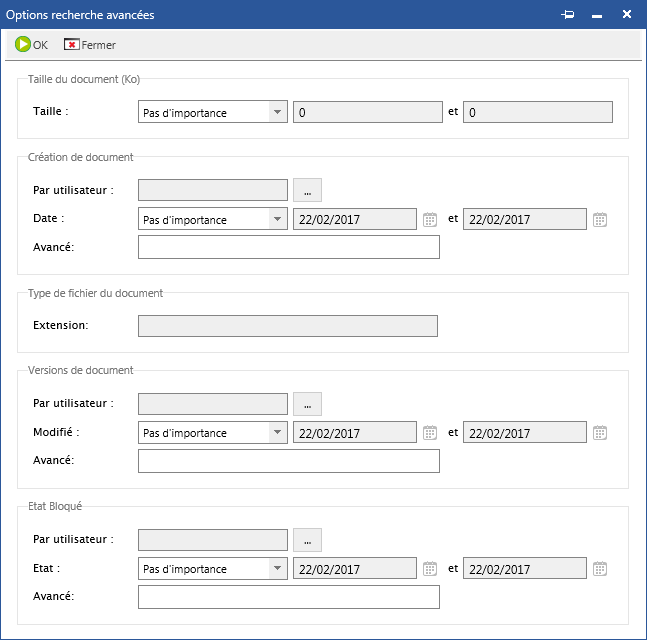Open calendar for creation start date
The image size is (647, 640).
pos(430,220)
